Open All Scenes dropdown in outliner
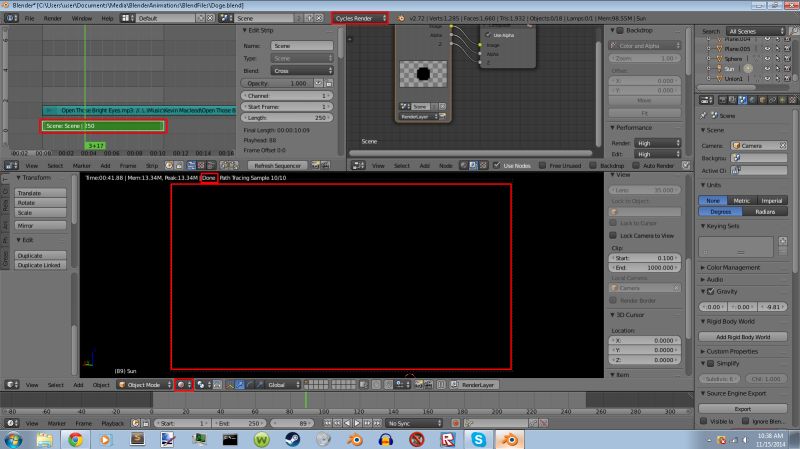 pyautogui.click(x=756, y=31)
